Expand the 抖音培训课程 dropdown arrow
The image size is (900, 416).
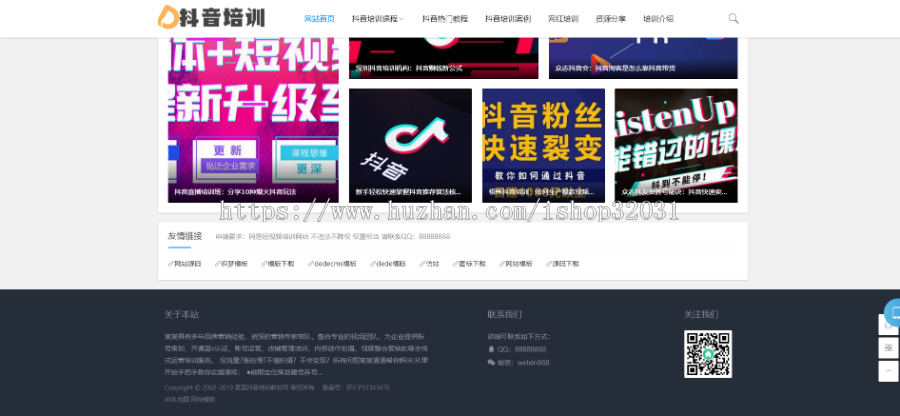click(402, 19)
